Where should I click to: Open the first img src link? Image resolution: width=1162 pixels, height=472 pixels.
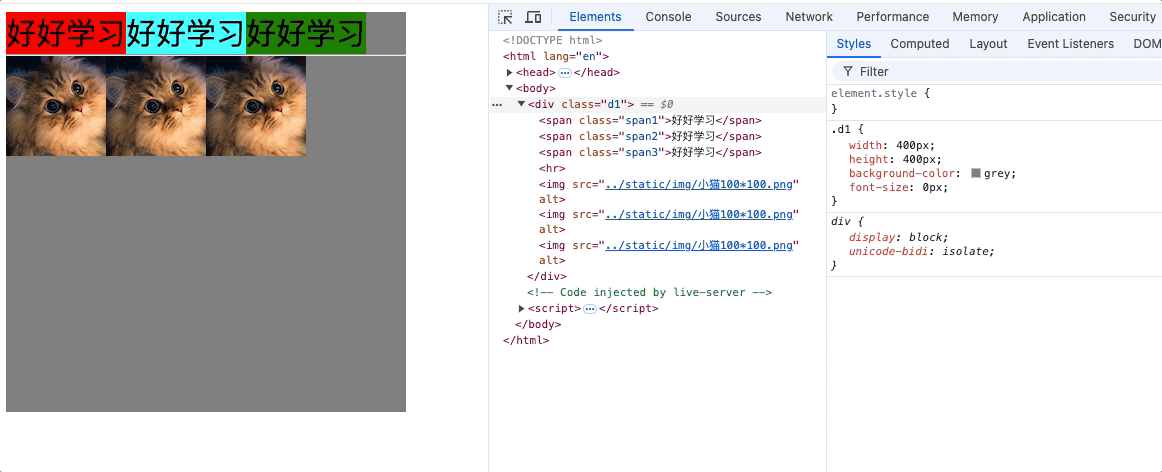pyautogui.click(x=699, y=185)
